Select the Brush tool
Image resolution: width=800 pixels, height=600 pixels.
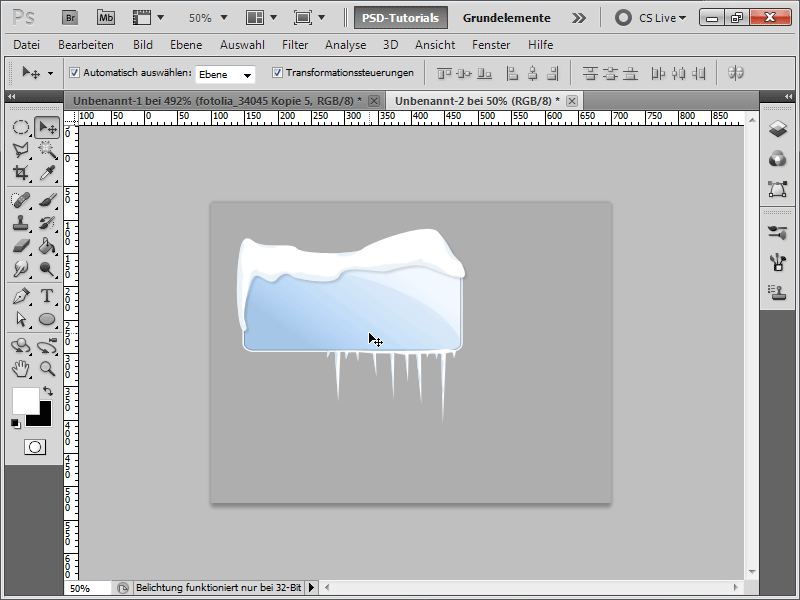pyautogui.click(x=47, y=199)
